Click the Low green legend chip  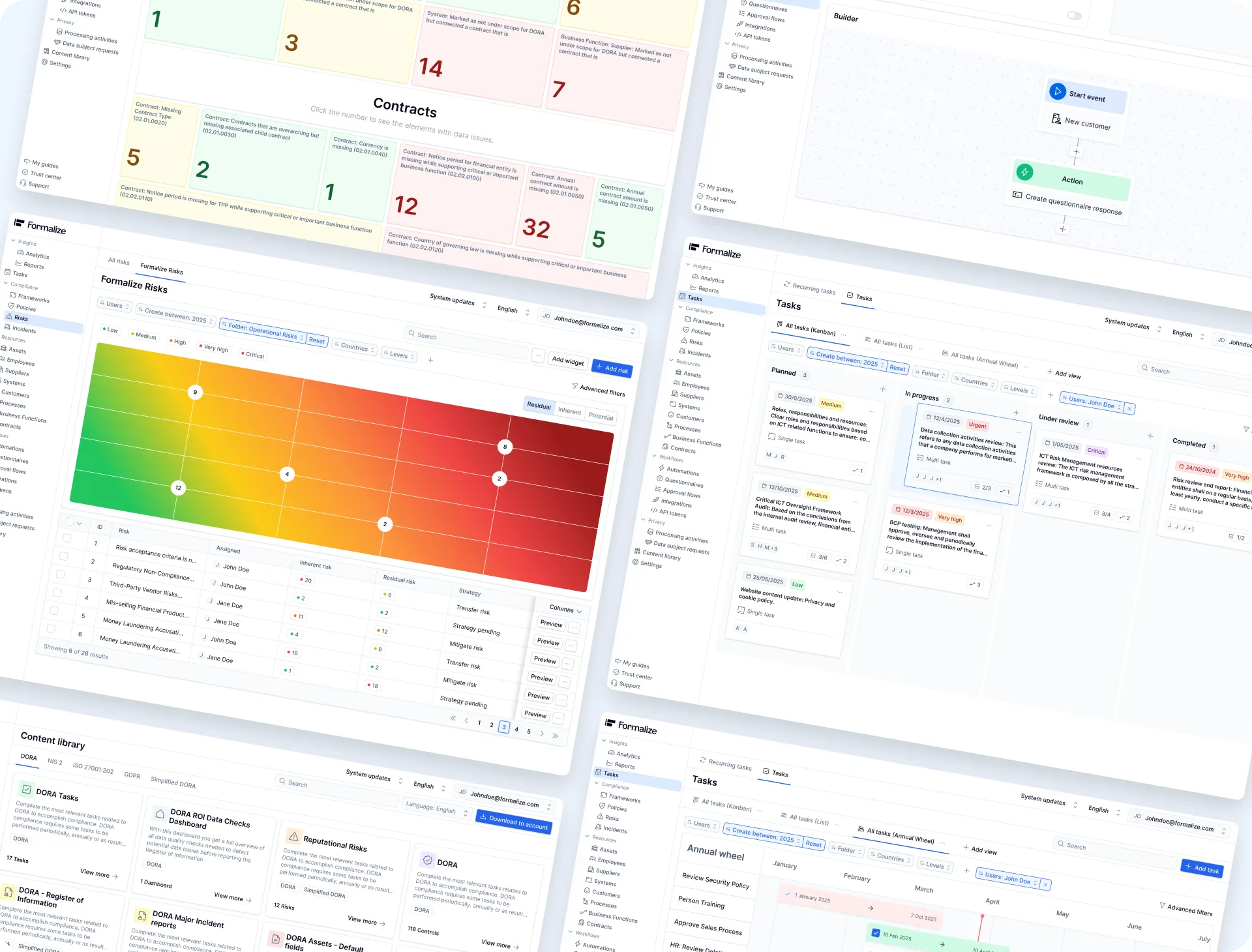coord(110,330)
